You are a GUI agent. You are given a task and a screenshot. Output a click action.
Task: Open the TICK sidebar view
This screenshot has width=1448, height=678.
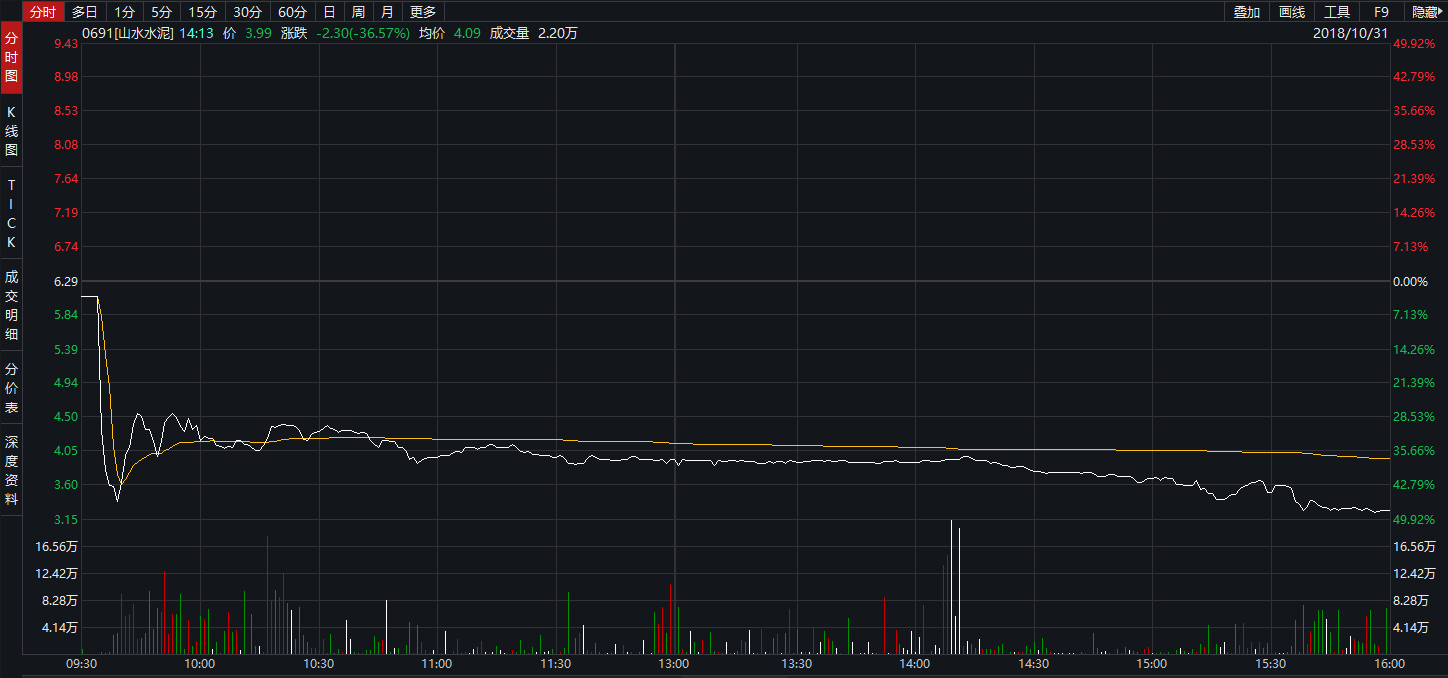11,214
